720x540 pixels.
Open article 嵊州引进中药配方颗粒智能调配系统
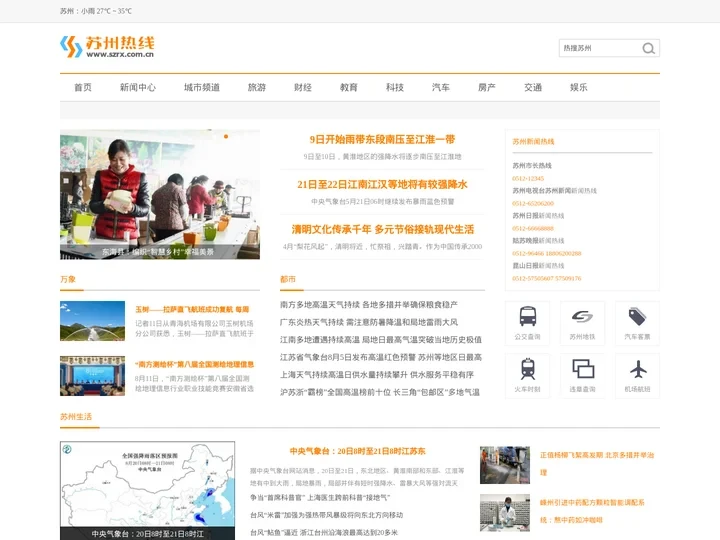[592, 511]
